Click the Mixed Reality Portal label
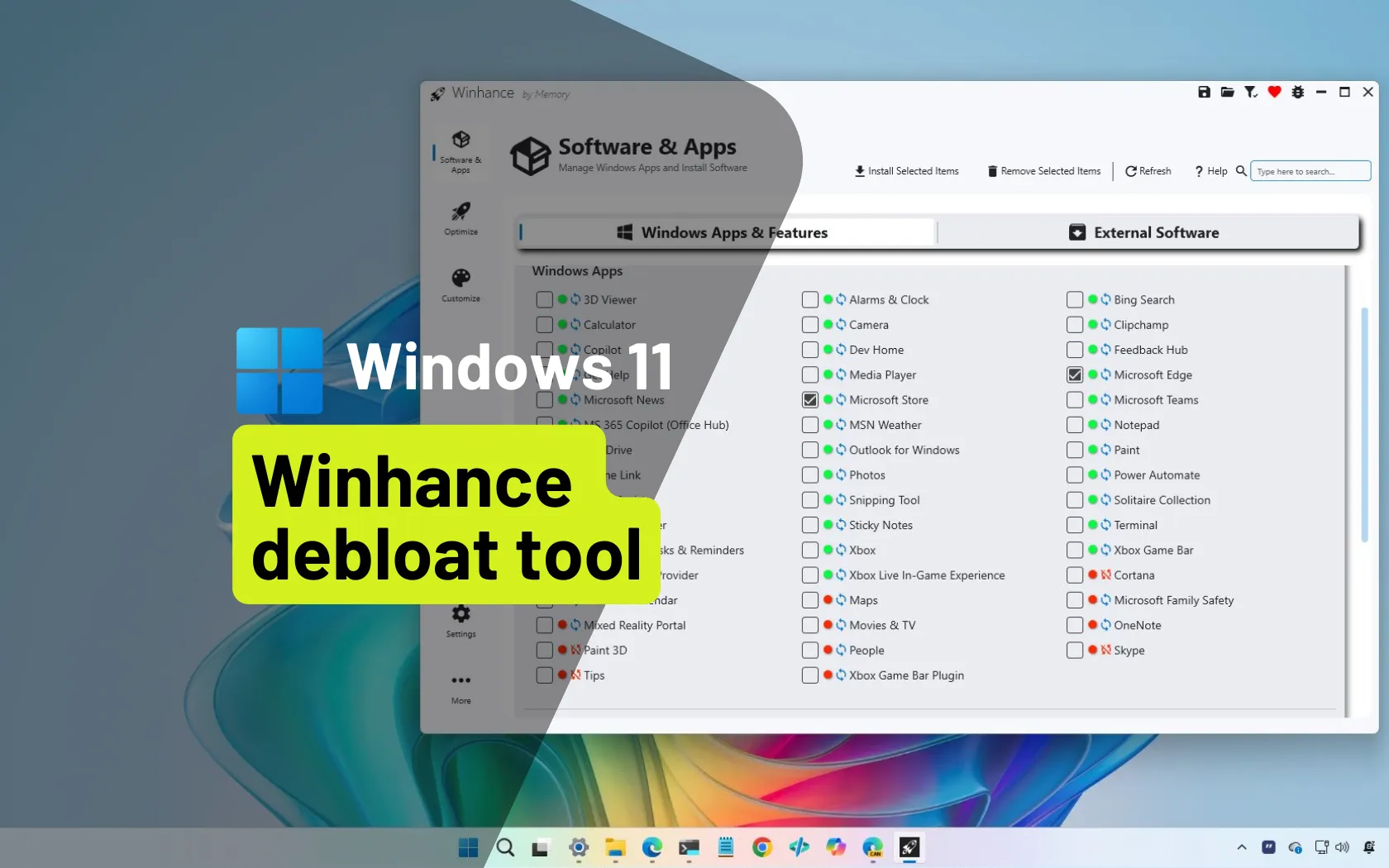1389x868 pixels. pos(635,625)
